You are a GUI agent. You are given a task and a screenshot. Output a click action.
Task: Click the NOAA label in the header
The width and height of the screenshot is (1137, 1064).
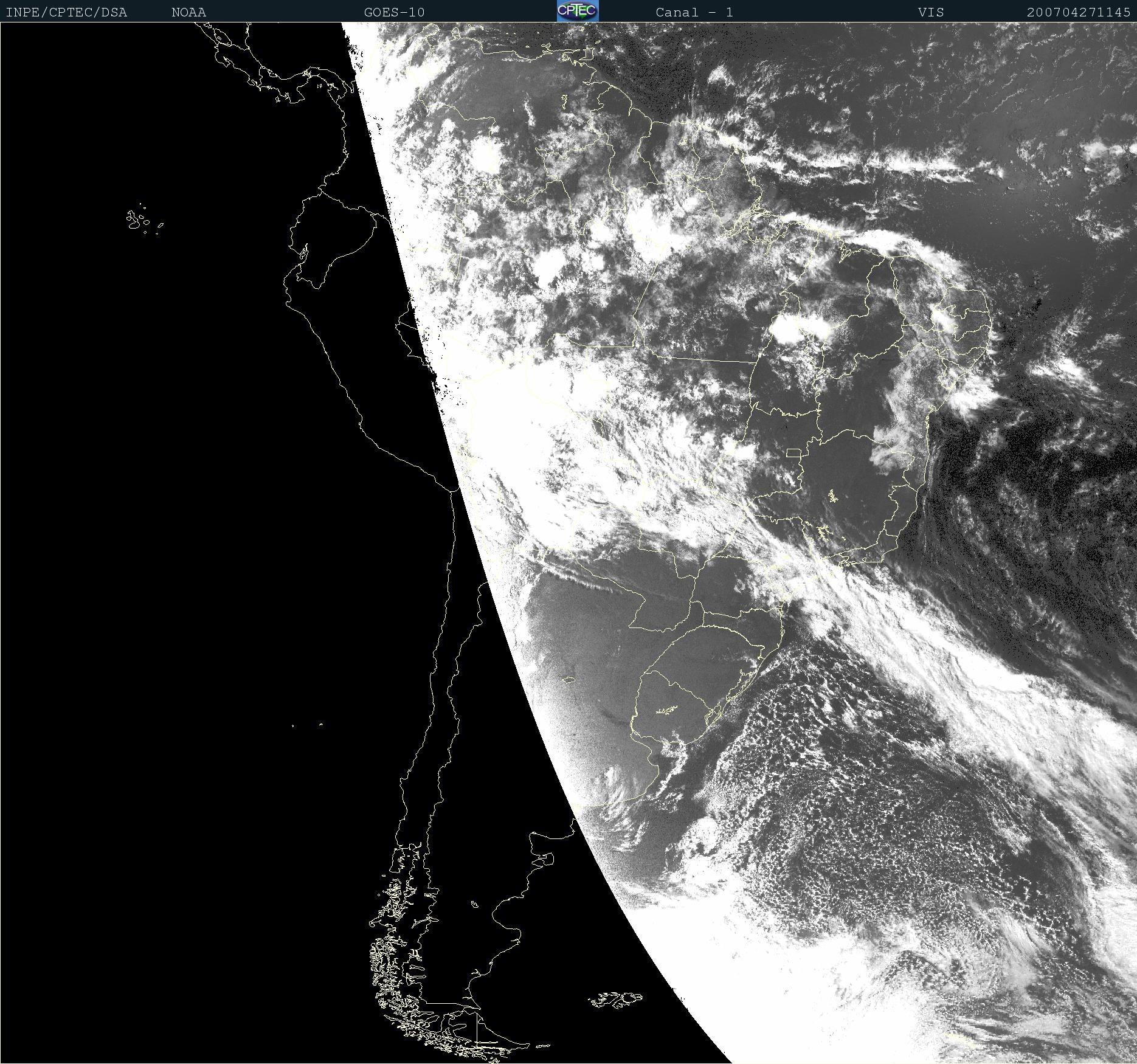pos(189,12)
